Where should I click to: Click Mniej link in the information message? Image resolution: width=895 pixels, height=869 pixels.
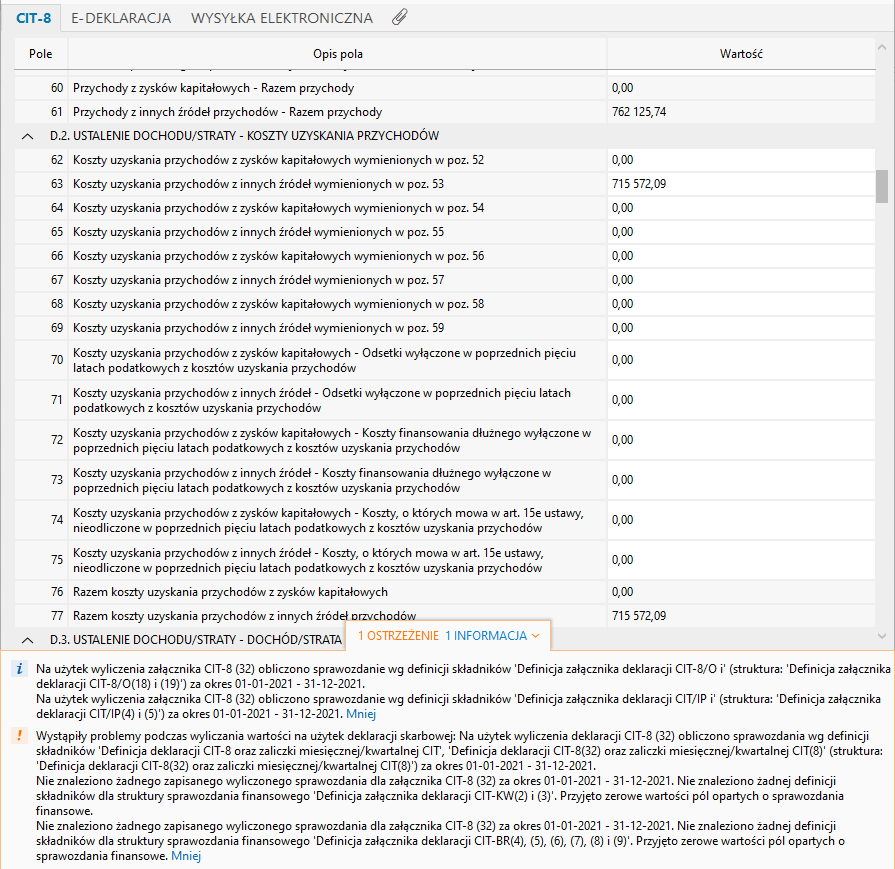[361, 714]
